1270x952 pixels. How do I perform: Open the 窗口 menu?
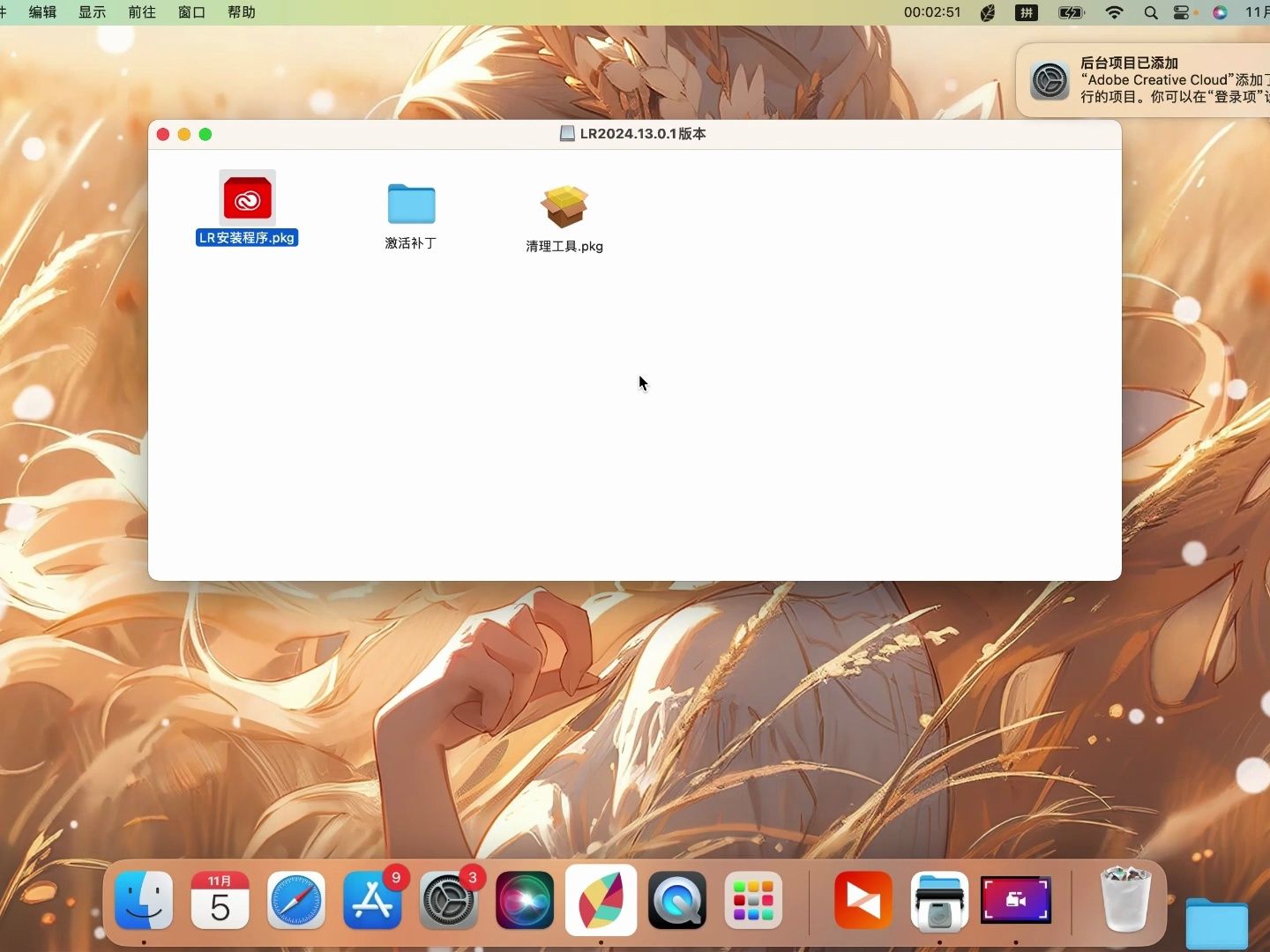tap(191, 12)
